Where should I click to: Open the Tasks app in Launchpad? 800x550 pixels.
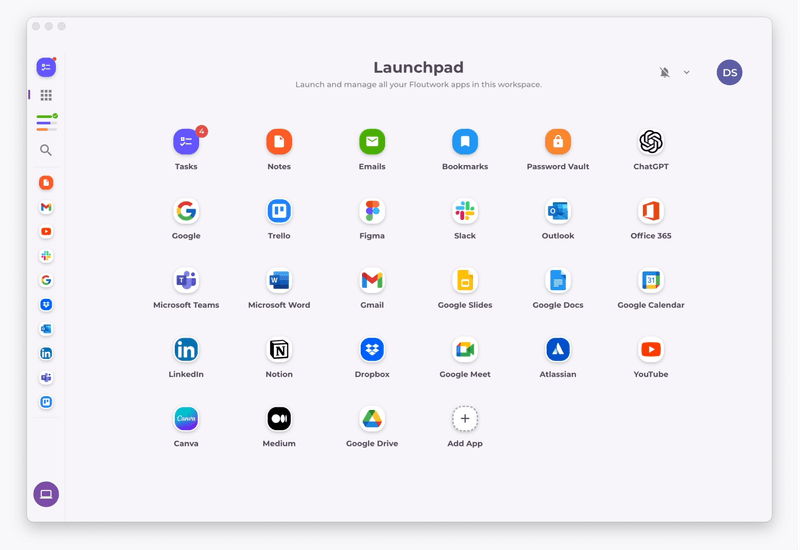186,141
